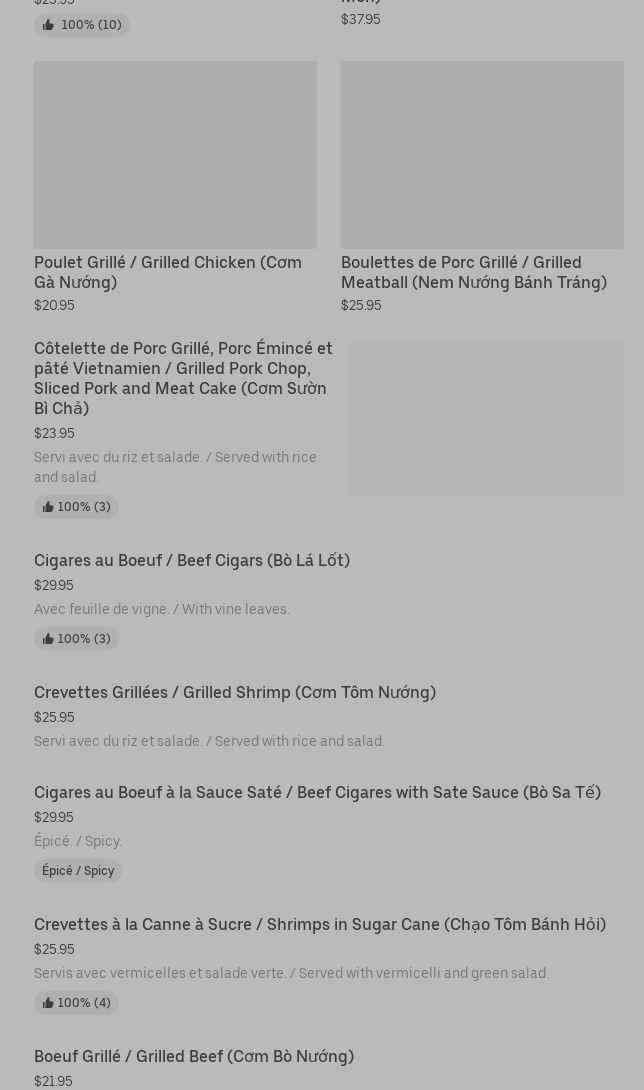This screenshot has height=1090, width=644.
Task: Click the Épicé / Spicy tag
Action: click(78, 871)
